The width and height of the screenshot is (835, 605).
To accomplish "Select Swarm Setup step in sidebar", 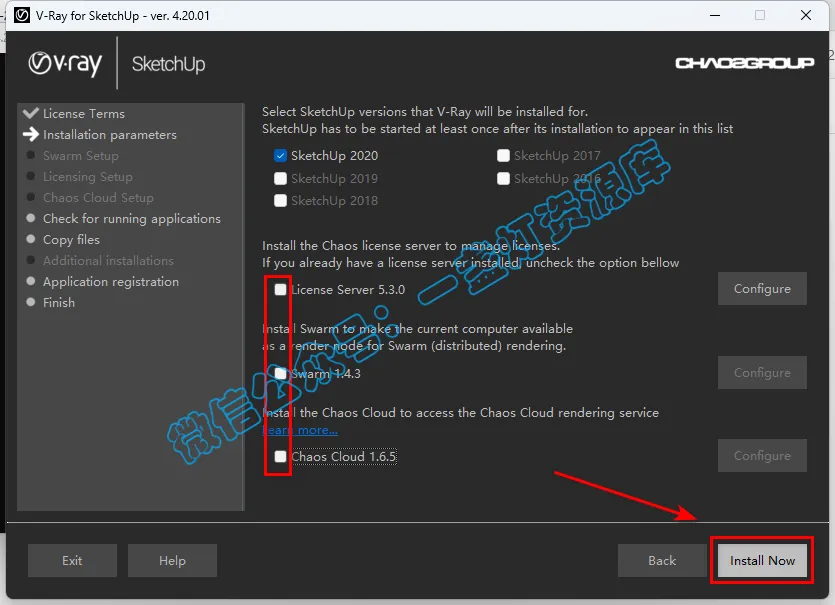I will click(x=81, y=156).
